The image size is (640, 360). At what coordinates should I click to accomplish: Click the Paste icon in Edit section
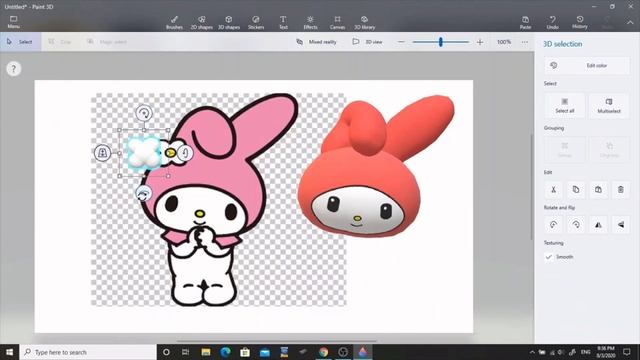pos(598,189)
